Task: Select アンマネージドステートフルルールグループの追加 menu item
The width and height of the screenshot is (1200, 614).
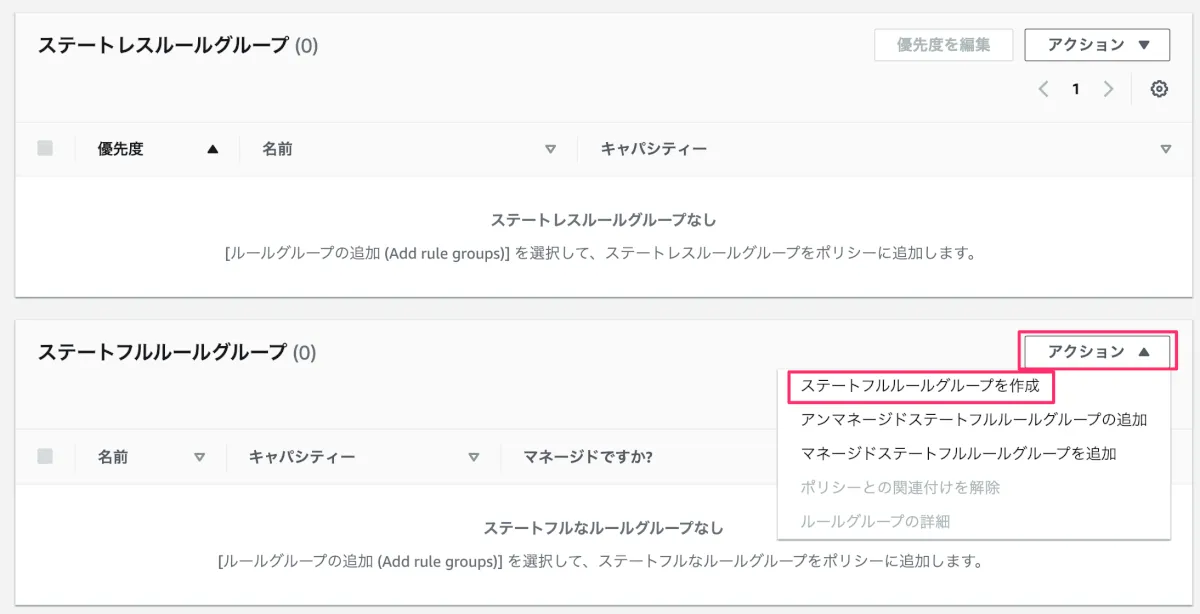Action: 973,419
